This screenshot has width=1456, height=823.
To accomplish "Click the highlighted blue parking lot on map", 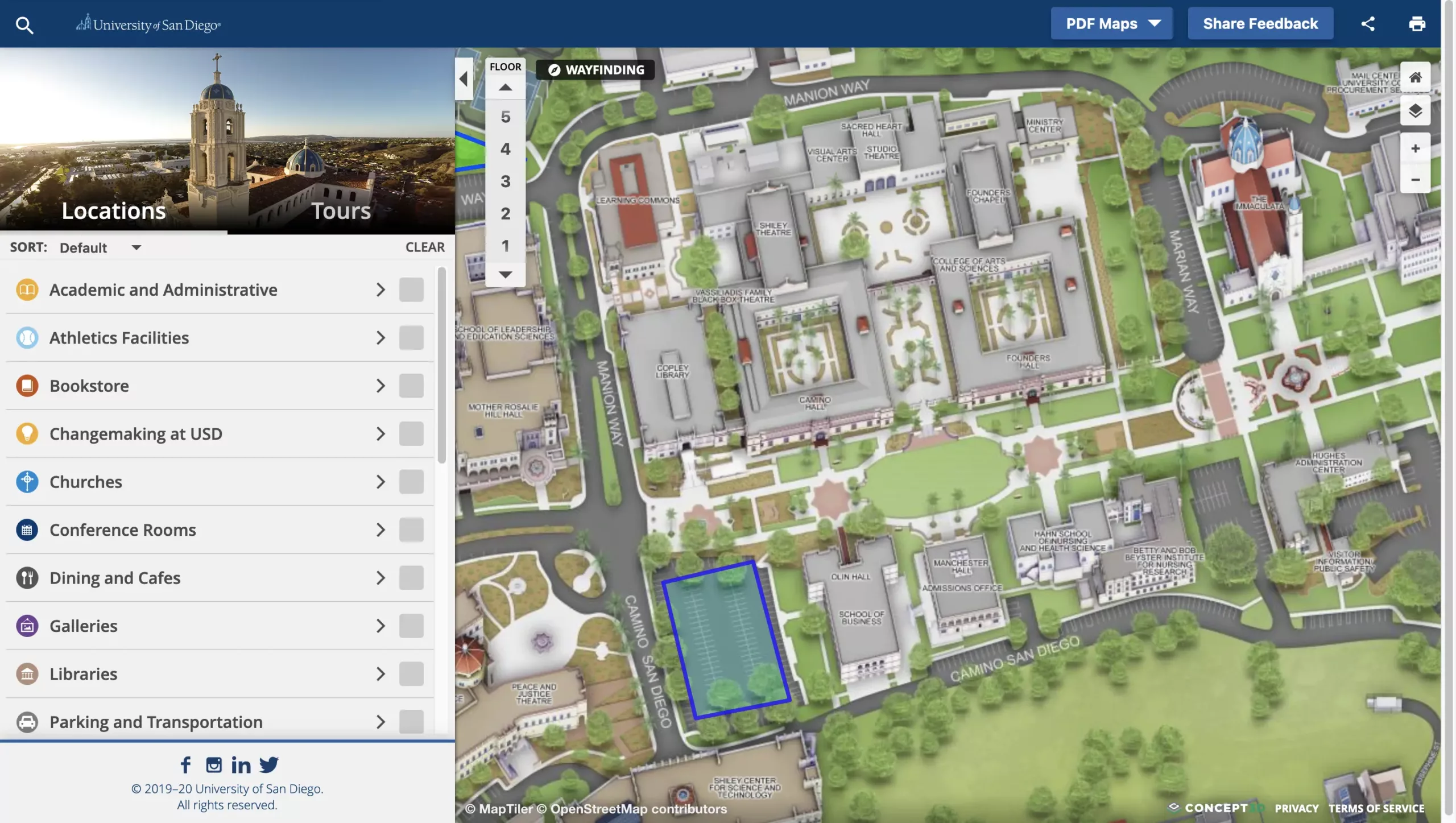I will click(726, 639).
